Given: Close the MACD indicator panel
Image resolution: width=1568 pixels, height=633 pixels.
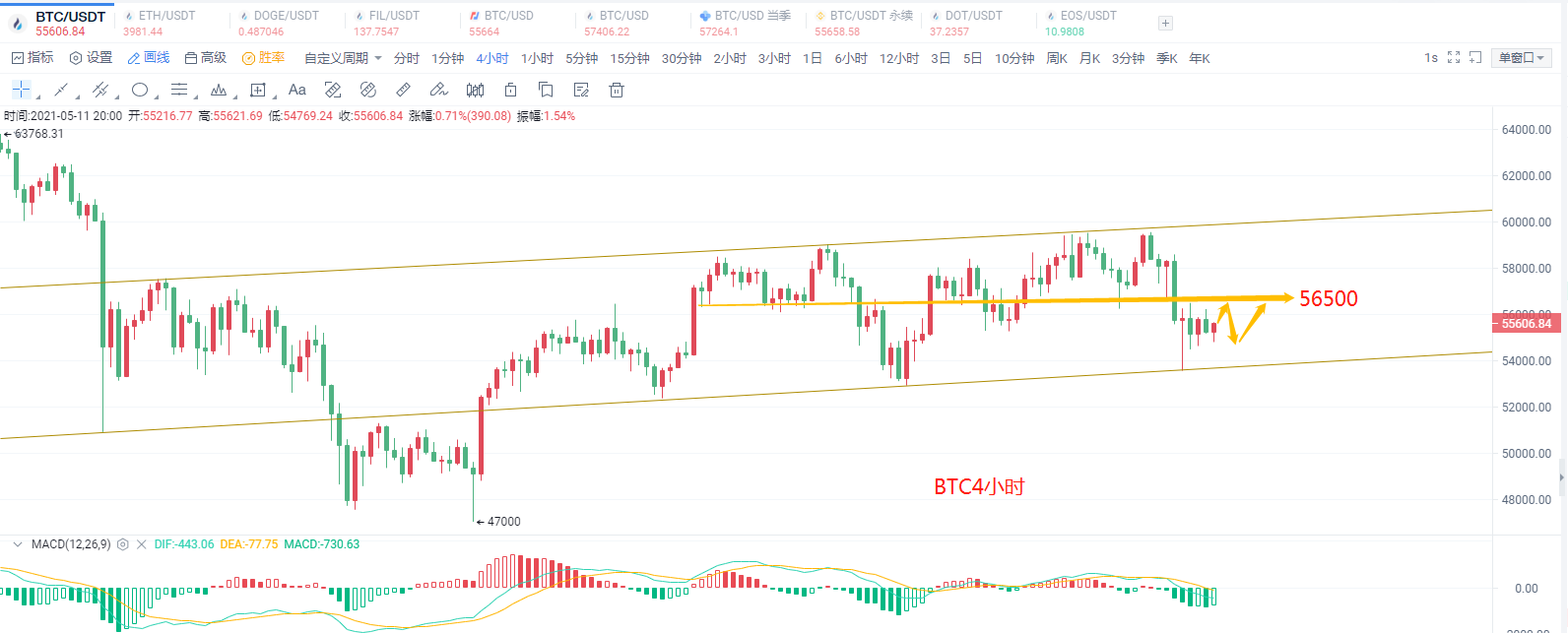Looking at the screenshot, I should (142, 544).
